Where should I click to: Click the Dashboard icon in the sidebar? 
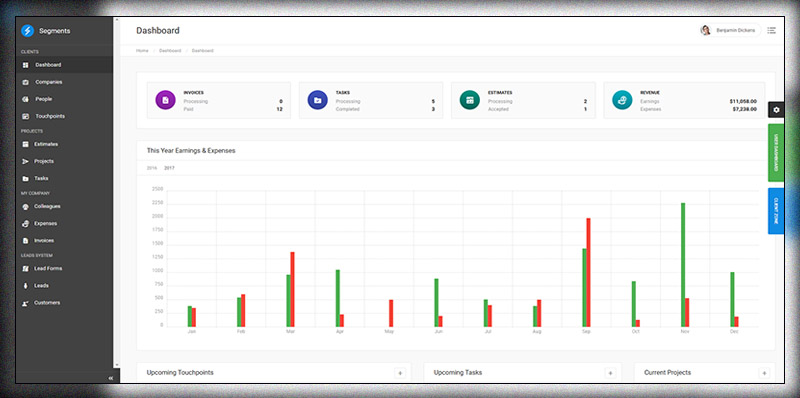point(26,65)
